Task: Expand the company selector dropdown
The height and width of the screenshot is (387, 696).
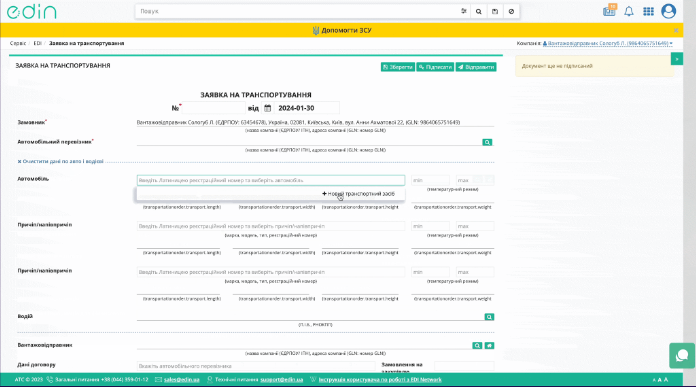Action: pyautogui.click(x=608, y=43)
